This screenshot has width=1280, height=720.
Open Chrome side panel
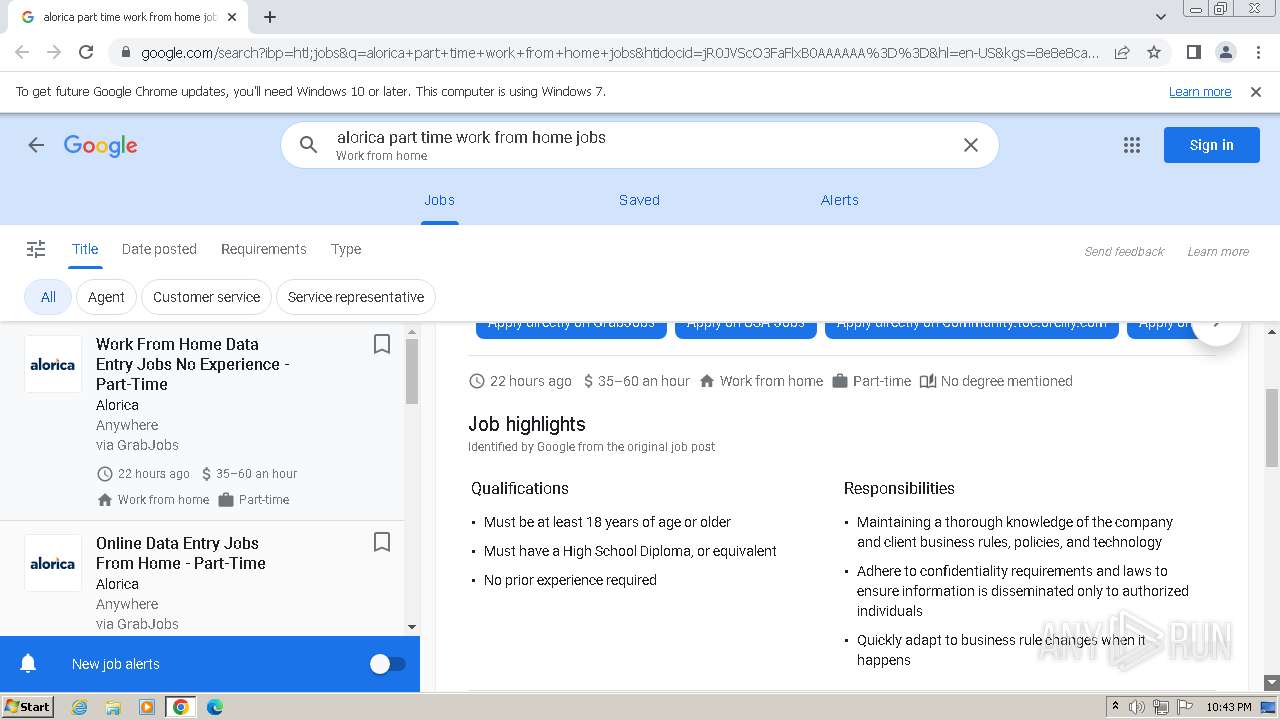pyautogui.click(x=1193, y=52)
